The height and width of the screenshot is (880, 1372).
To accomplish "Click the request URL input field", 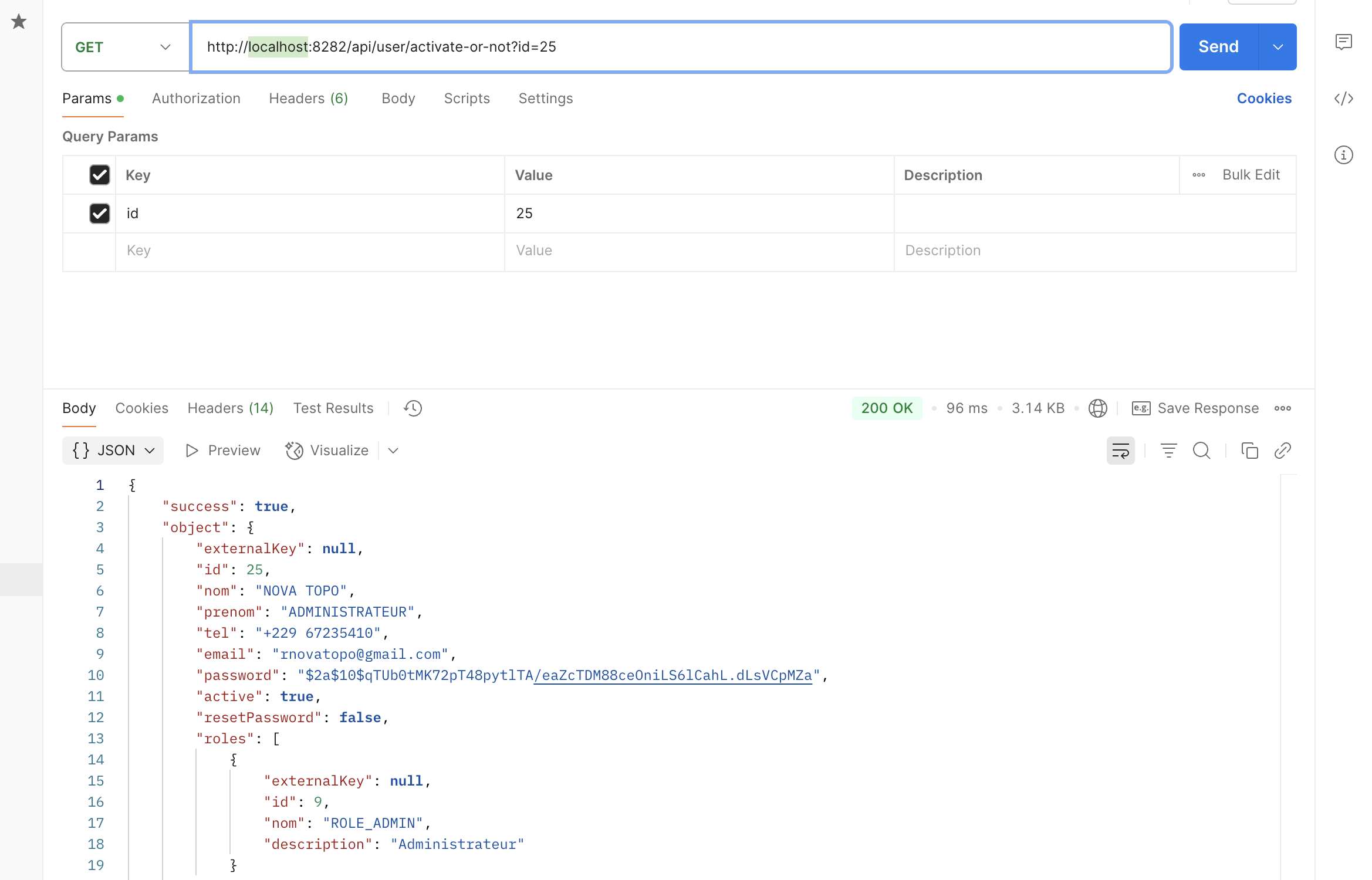I will (681, 47).
